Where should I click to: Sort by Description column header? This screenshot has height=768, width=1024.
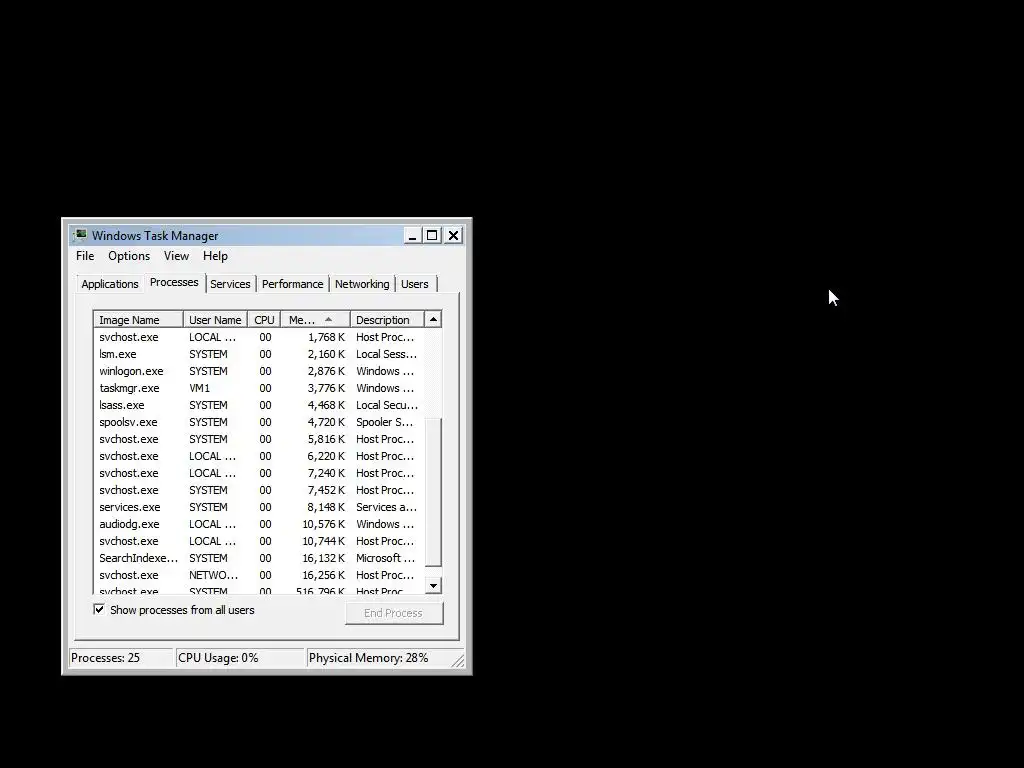tap(387, 320)
